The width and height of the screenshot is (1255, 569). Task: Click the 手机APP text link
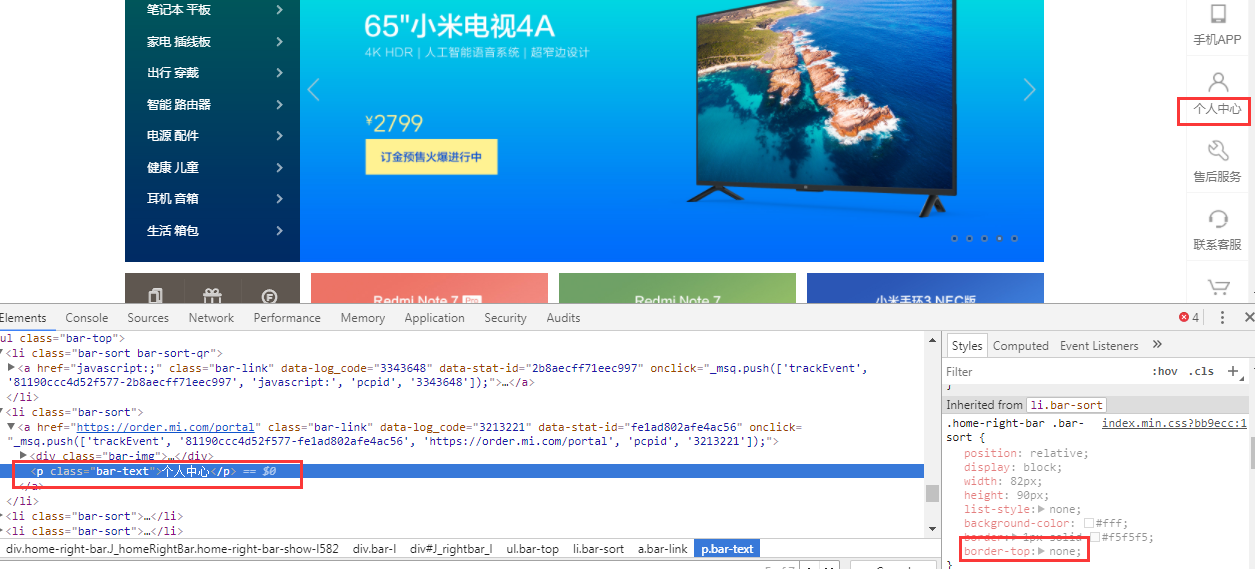1217,40
